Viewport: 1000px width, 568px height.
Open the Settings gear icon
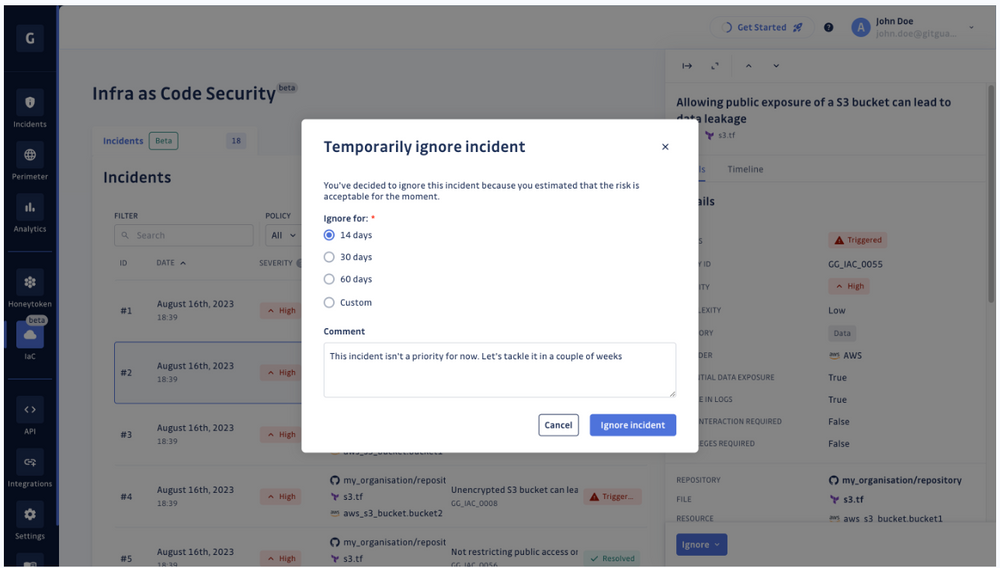[x=30, y=514]
